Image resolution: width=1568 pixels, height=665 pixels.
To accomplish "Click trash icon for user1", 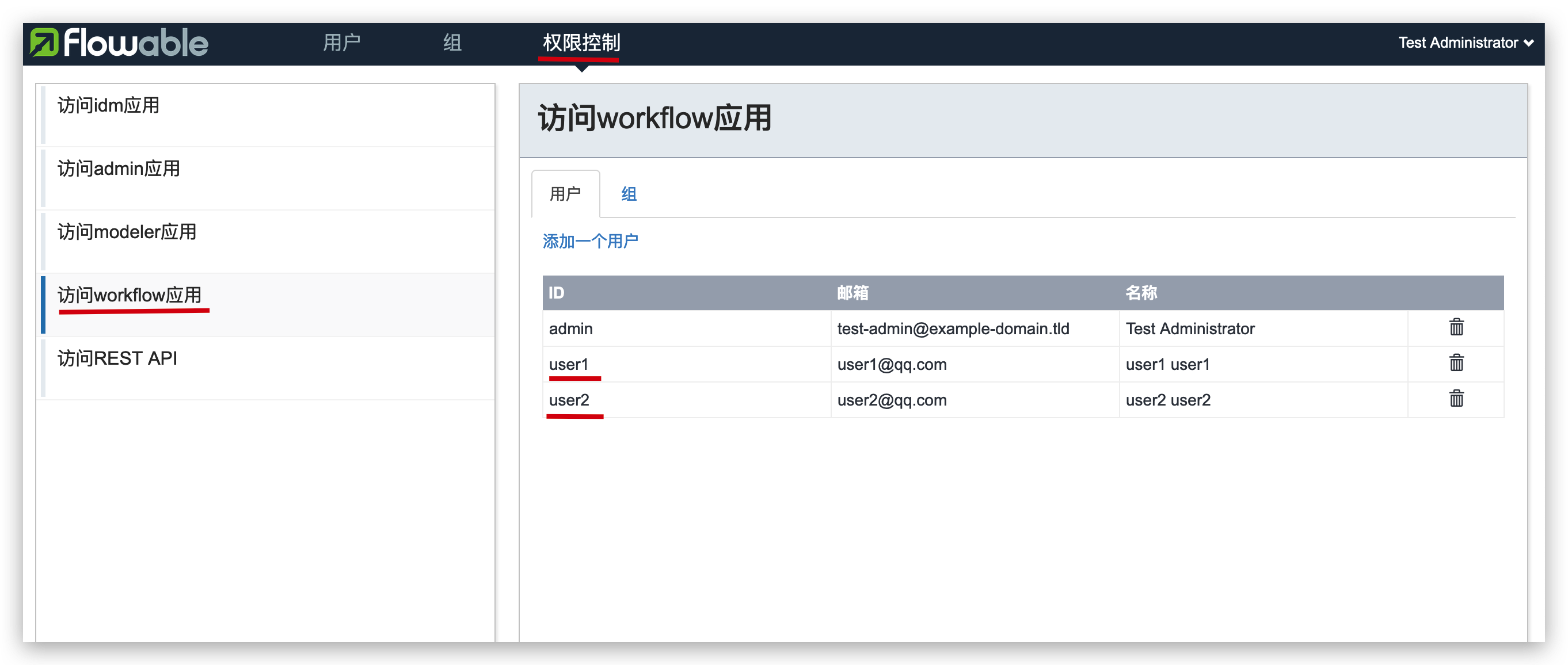I will (x=1456, y=363).
